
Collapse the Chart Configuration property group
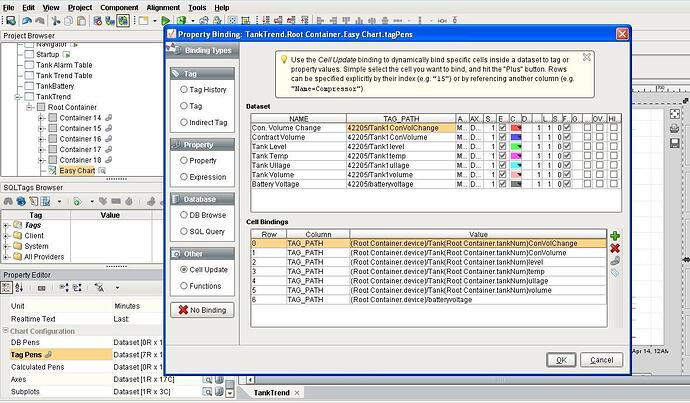click(x=6, y=330)
